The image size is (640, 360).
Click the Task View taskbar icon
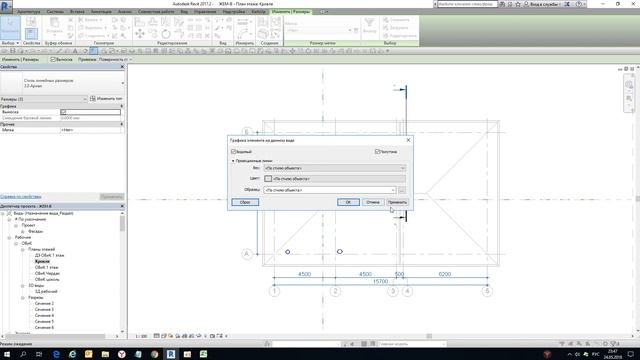click(39, 354)
